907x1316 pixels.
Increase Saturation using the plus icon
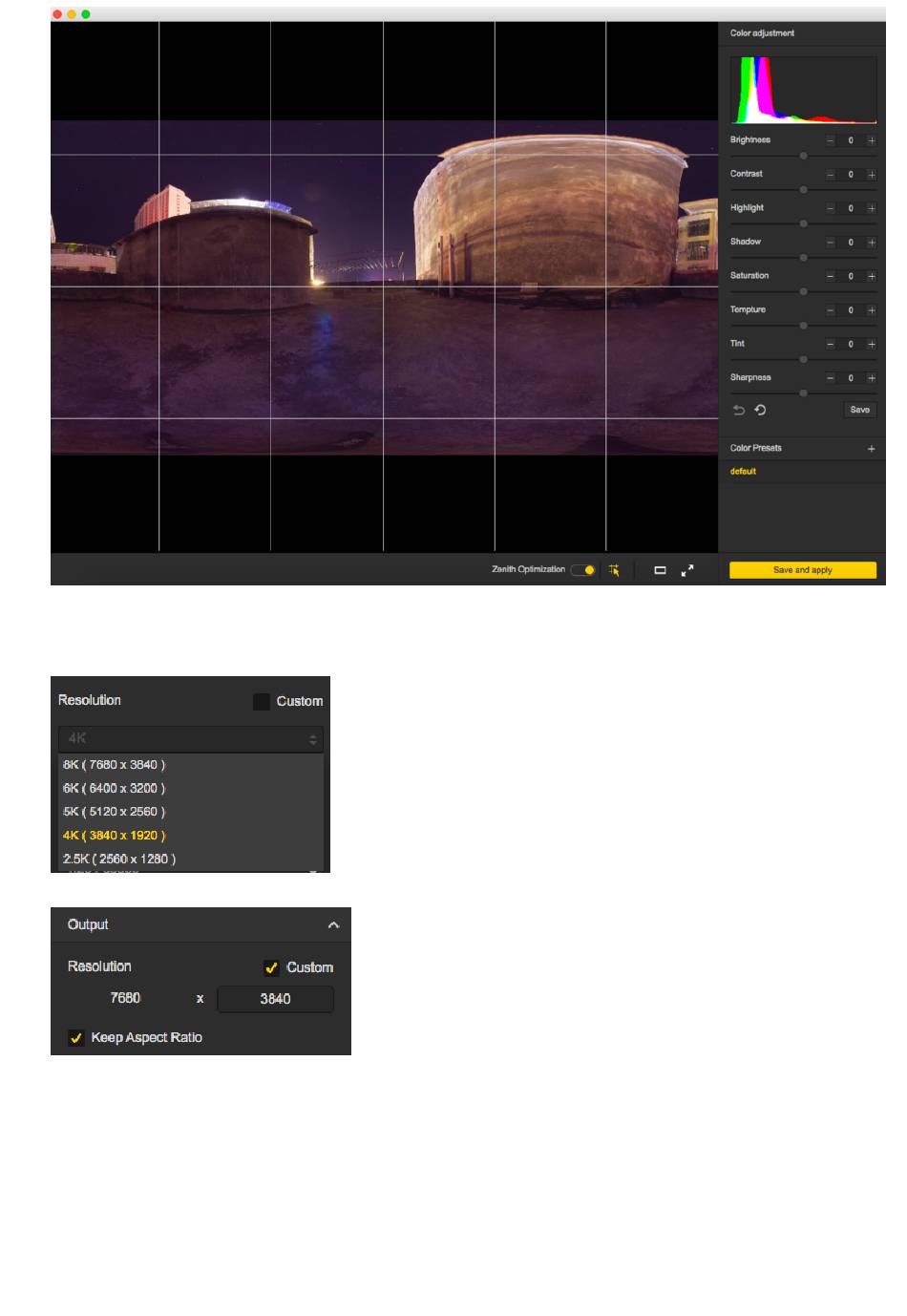pyautogui.click(x=871, y=276)
